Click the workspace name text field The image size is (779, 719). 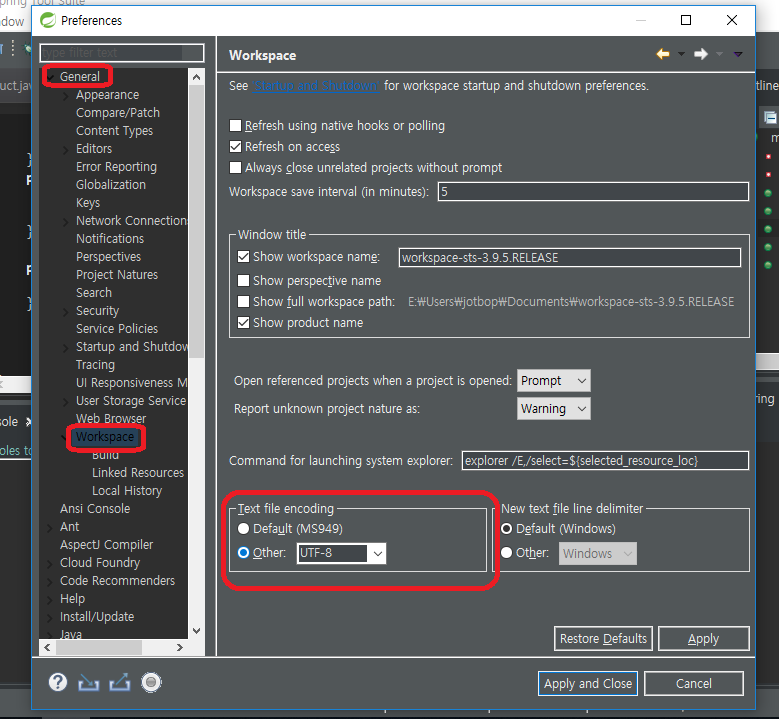coord(570,257)
